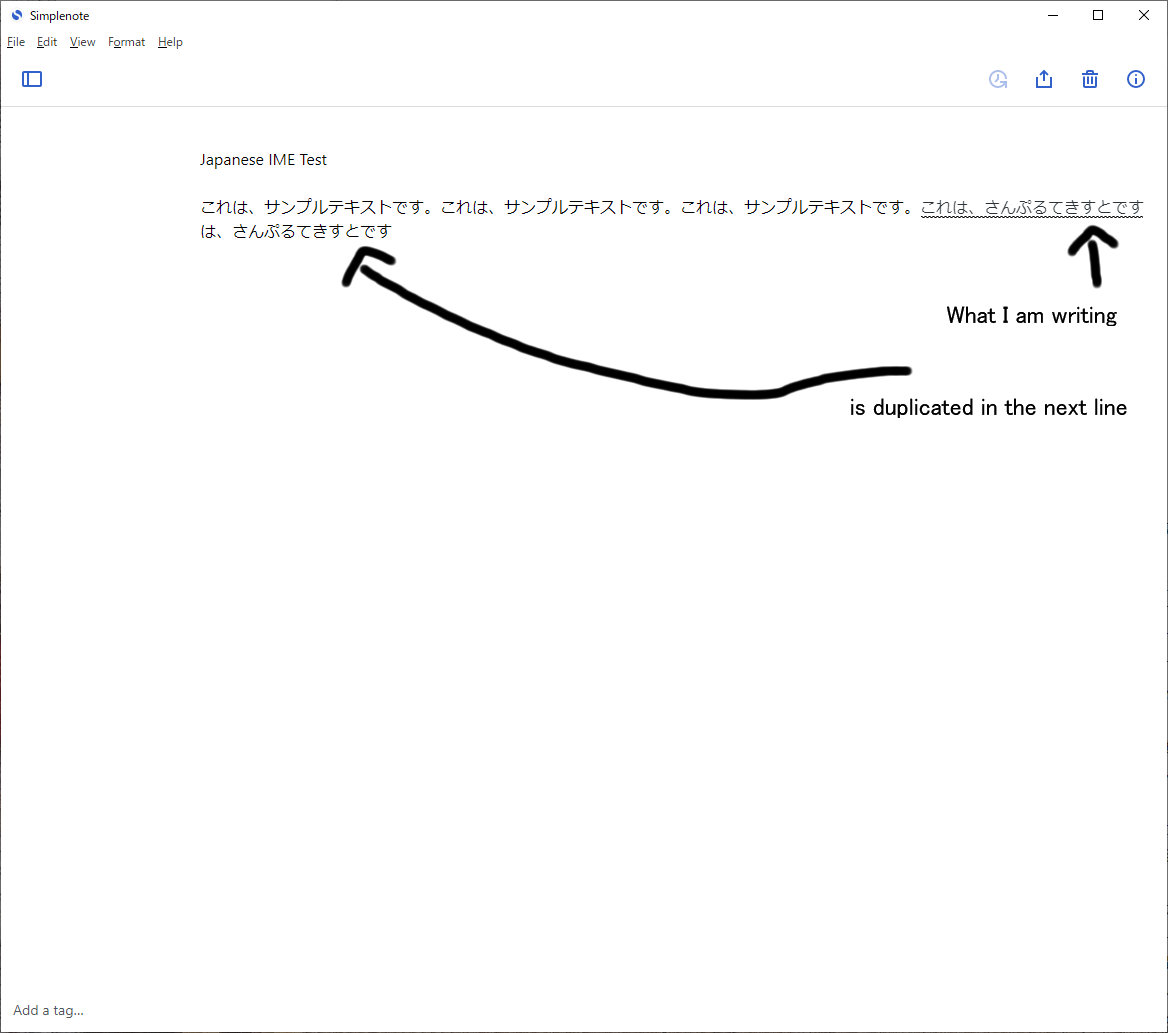Place cursor in the Japanese IME Test title
This screenshot has width=1168, height=1033.
click(x=263, y=159)
